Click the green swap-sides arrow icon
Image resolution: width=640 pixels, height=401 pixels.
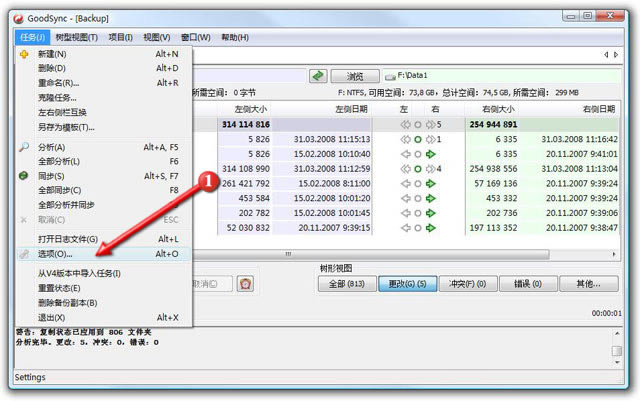[x=317, y=75]
